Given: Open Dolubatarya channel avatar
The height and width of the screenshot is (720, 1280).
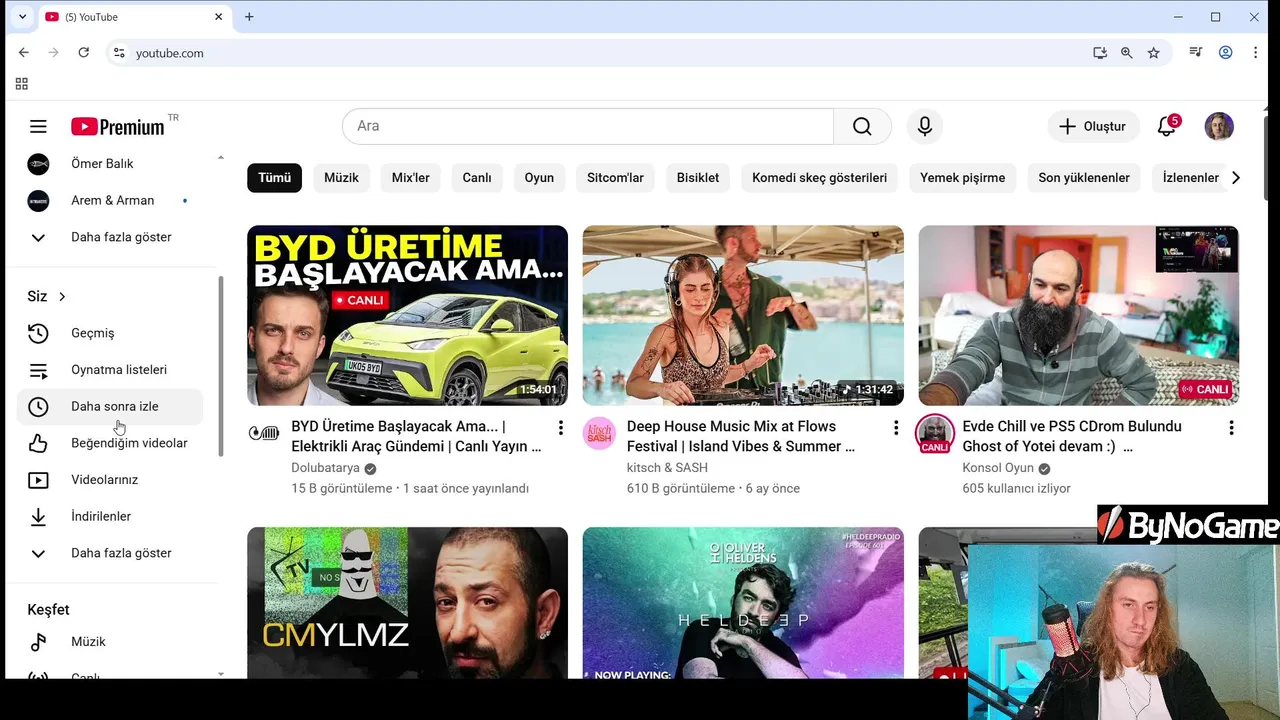Looking at the screenshot, I should (x=264, y=433).
